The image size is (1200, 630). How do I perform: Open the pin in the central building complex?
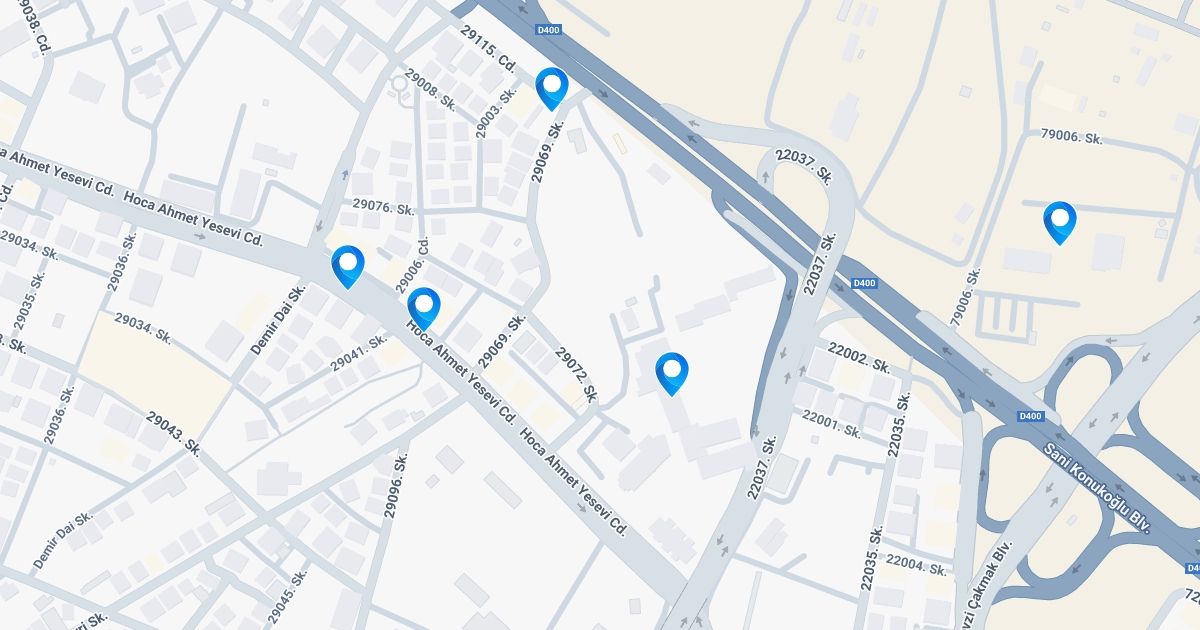click(672, 373)
